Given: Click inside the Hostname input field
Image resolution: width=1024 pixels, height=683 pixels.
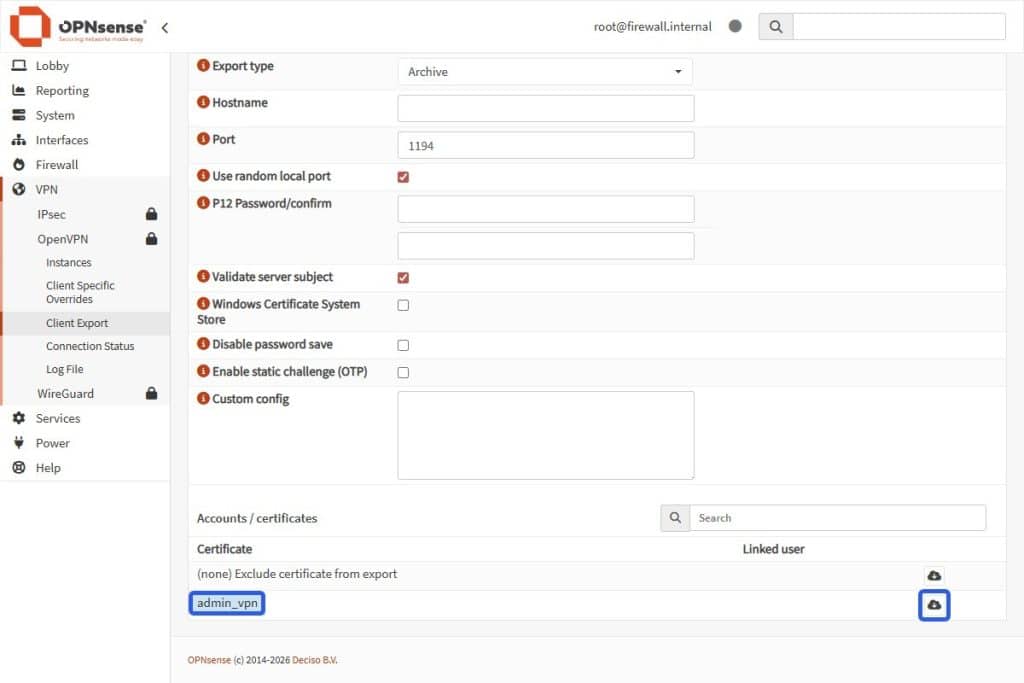Looking at the screenshot, I should point(545,107).
